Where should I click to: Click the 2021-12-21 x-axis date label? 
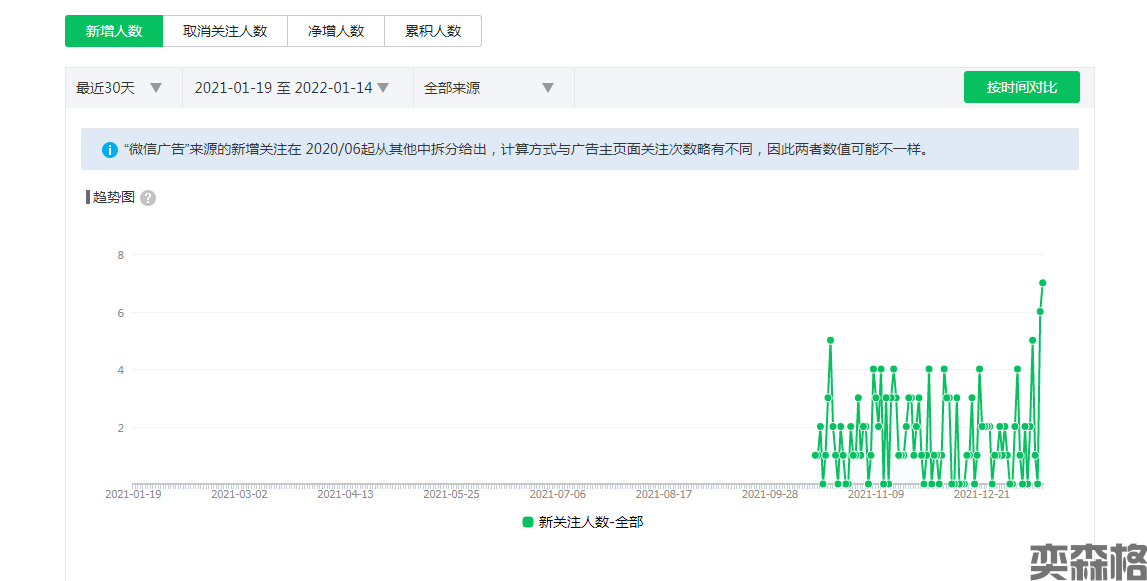pyautogui.click(x=982, y=494)
